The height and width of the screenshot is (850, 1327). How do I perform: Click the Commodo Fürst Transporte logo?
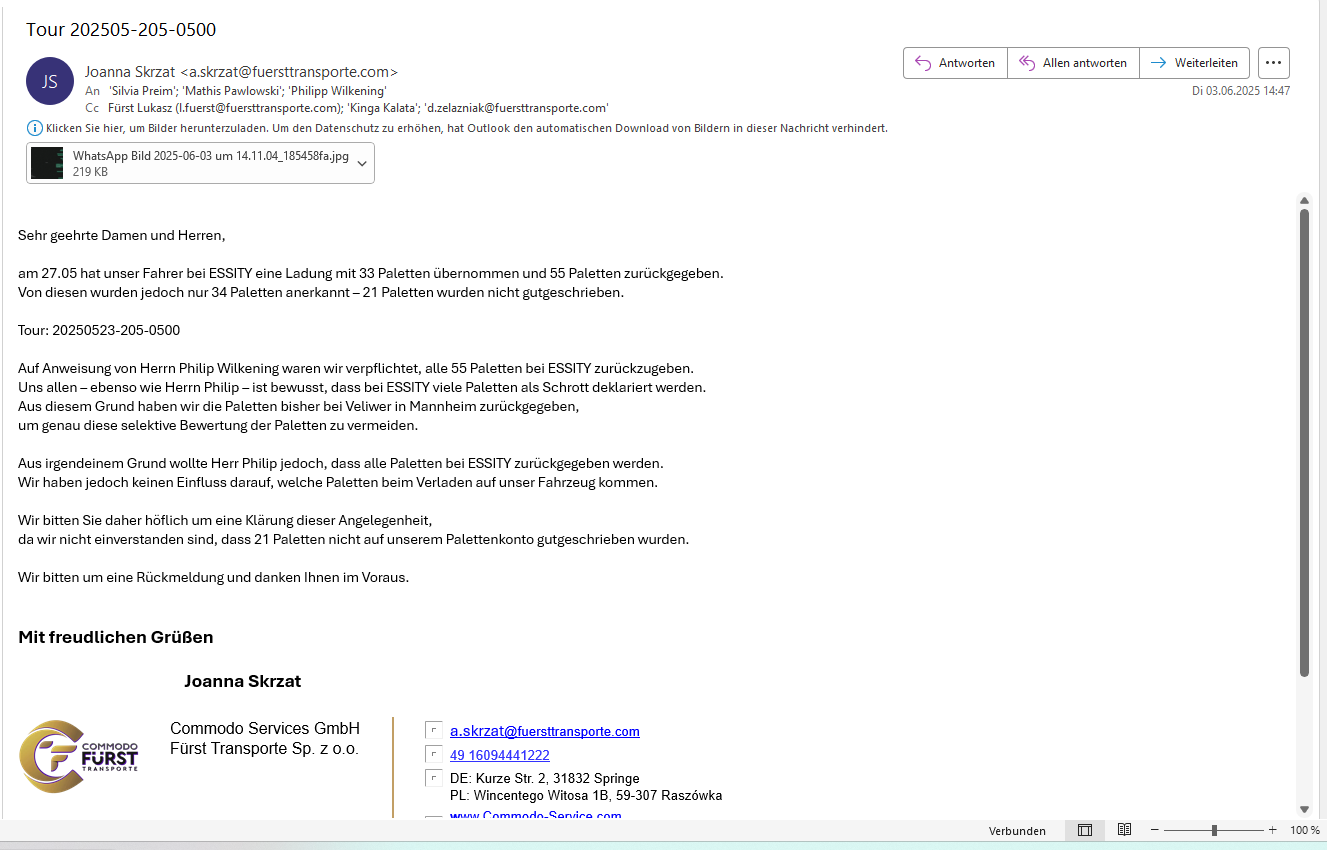click(x=79, y=756)
